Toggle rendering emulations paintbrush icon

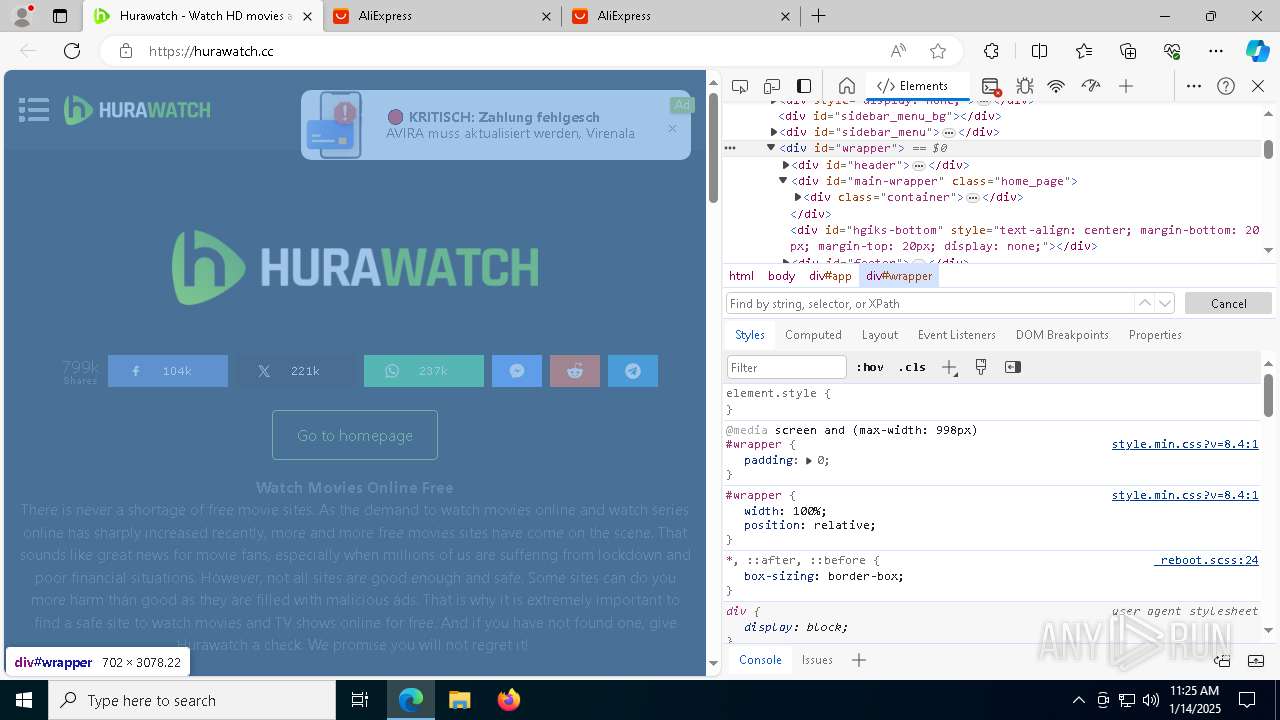[981, 367]
